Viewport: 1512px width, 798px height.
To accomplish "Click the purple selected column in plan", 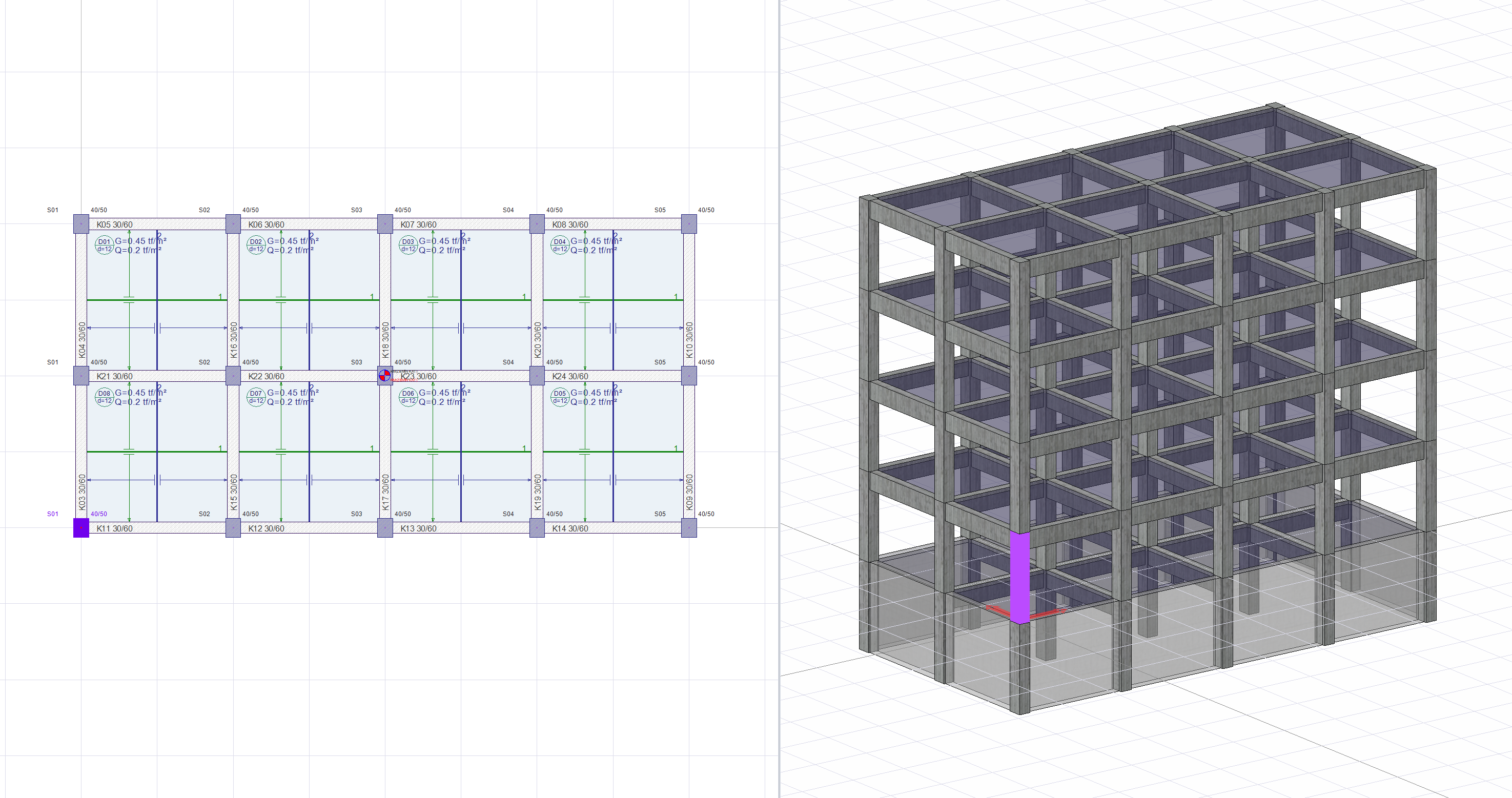I will [x=81, y=527].
